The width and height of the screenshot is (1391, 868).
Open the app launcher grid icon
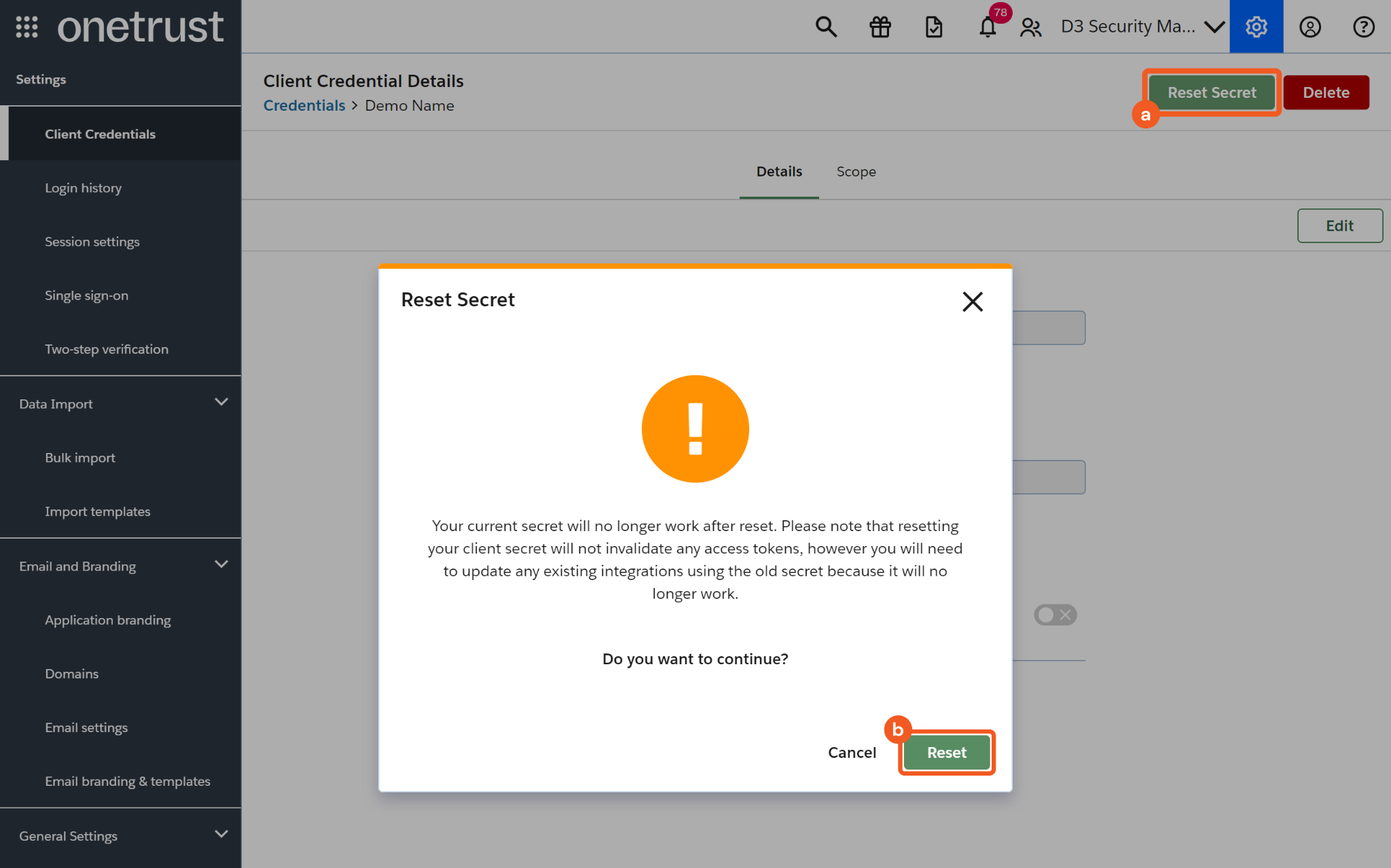click(26, 27)
